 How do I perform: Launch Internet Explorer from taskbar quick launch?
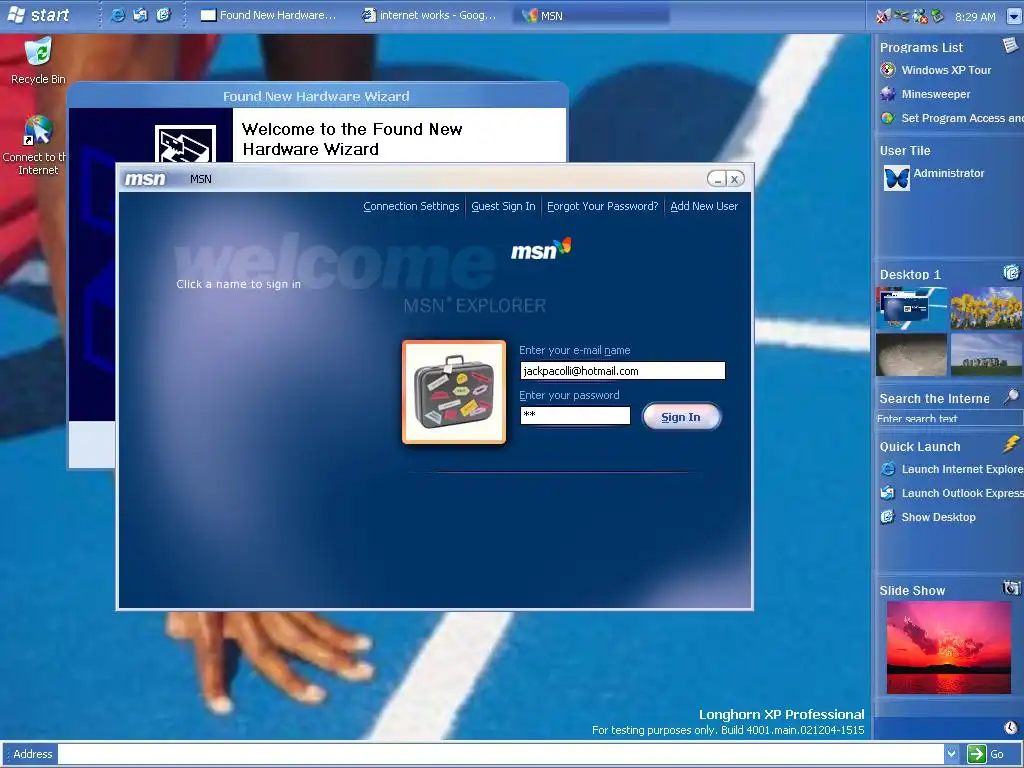click(x=118, y=15)
